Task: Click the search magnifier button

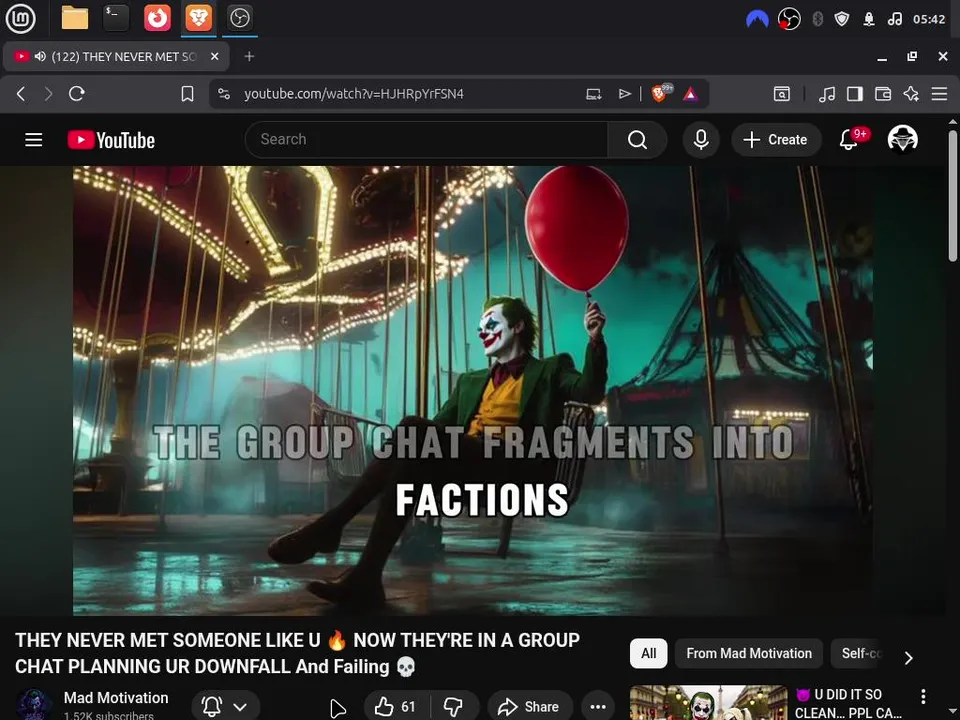Action: [637, 140]
